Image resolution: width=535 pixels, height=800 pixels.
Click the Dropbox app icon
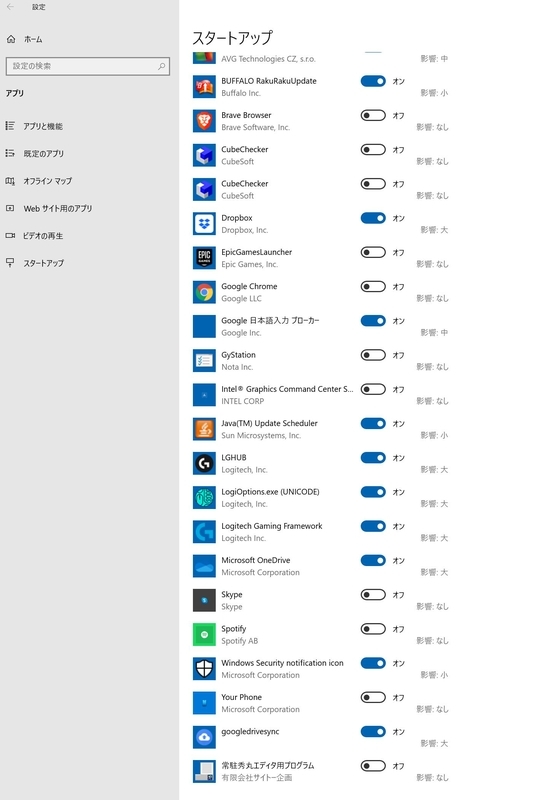tap(204, 223)
